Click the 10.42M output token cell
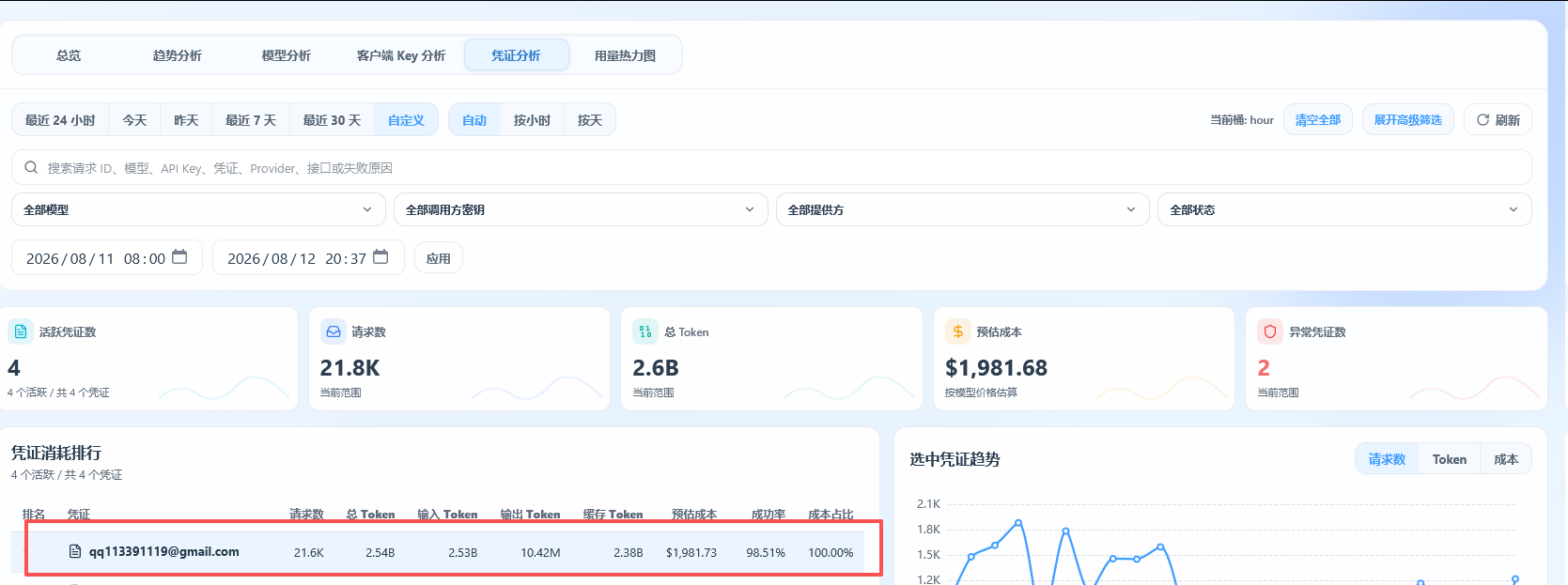Viewport: 1568px width, 585px height. [540, 552]
